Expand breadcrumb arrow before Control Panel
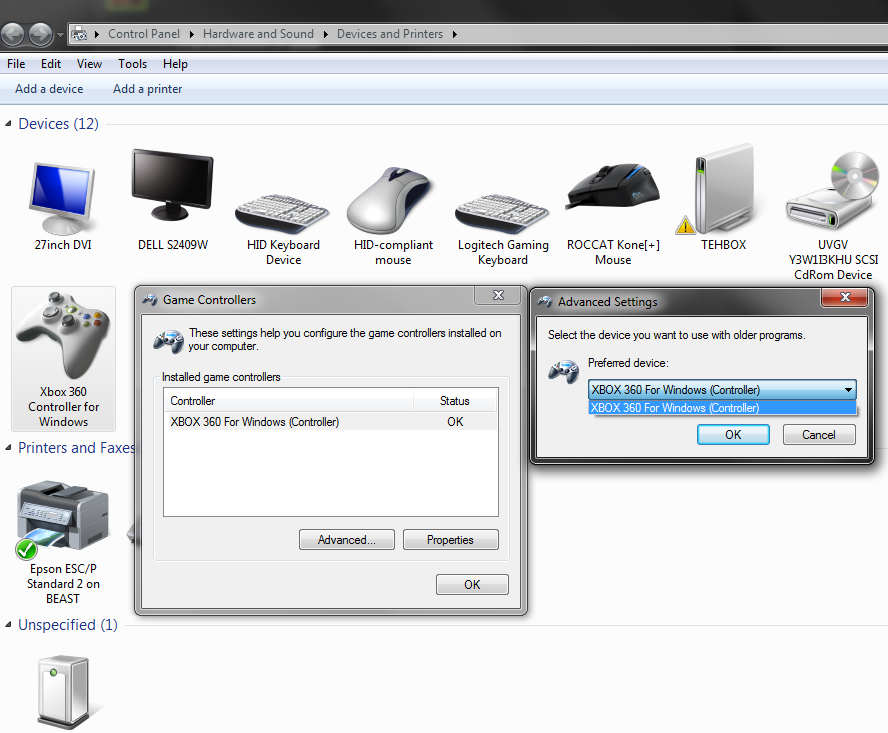The image size is (888, 733). coord(97,35)
